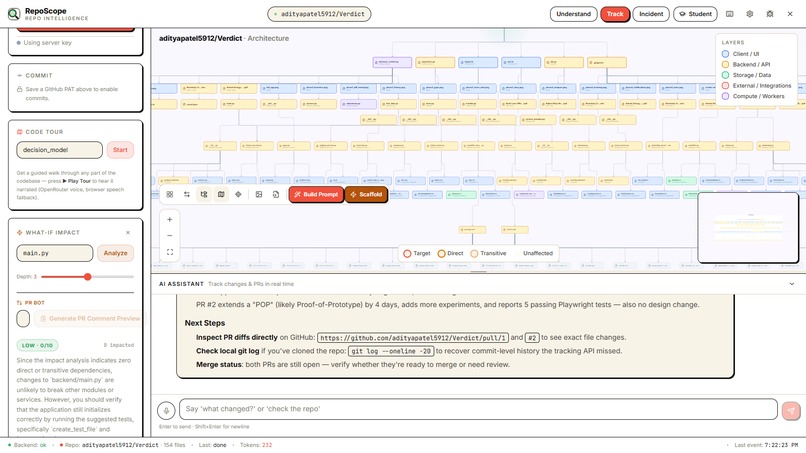Select the Transitive impact legend marker
The height and width of the screenshot is (453, 806).
click(474, 253)
